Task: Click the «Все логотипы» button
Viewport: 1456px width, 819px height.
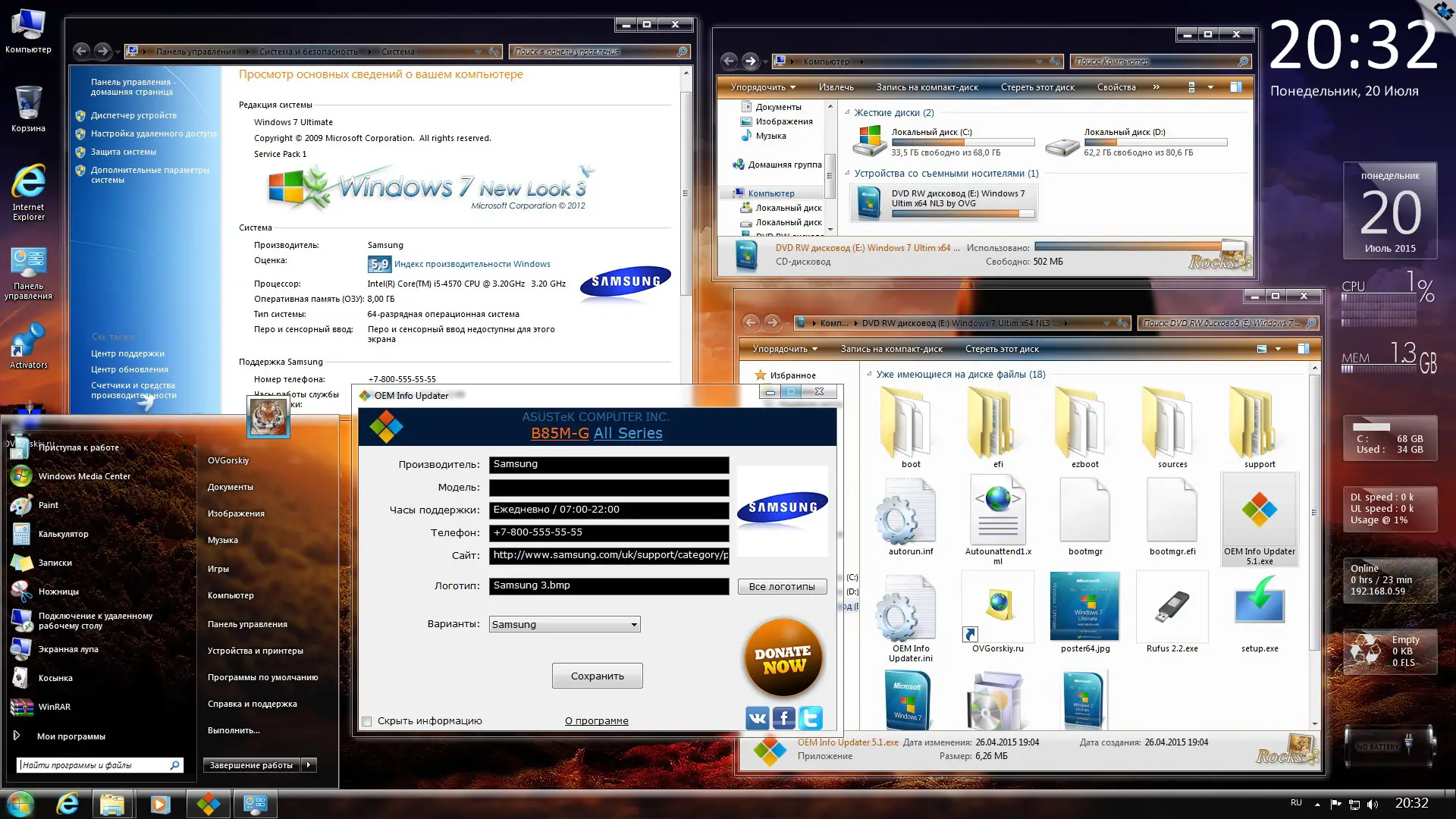Action: tap(782, 586)
